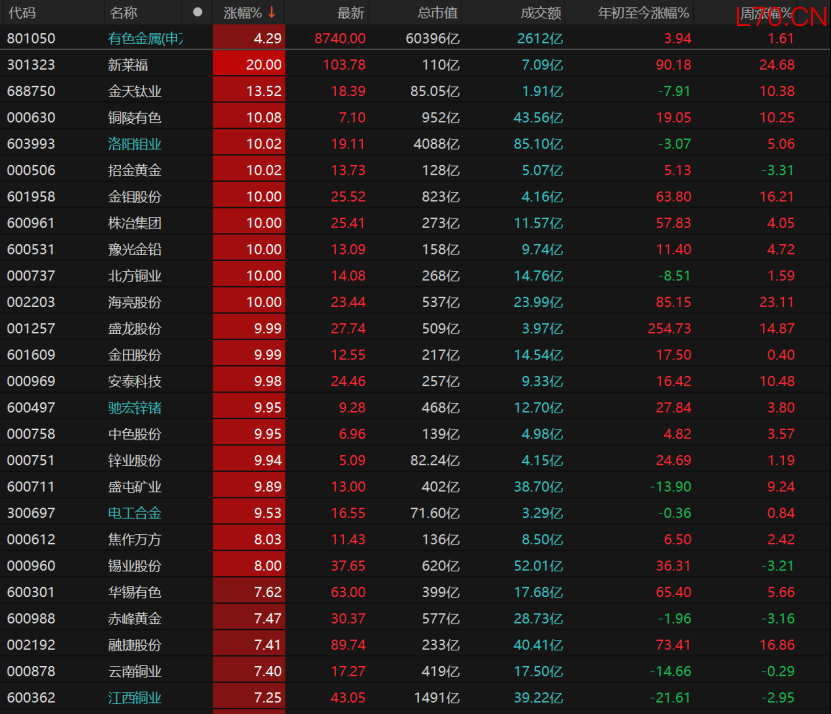Click market cap 60396亿
831x714 pixels.
click(432, 38)
